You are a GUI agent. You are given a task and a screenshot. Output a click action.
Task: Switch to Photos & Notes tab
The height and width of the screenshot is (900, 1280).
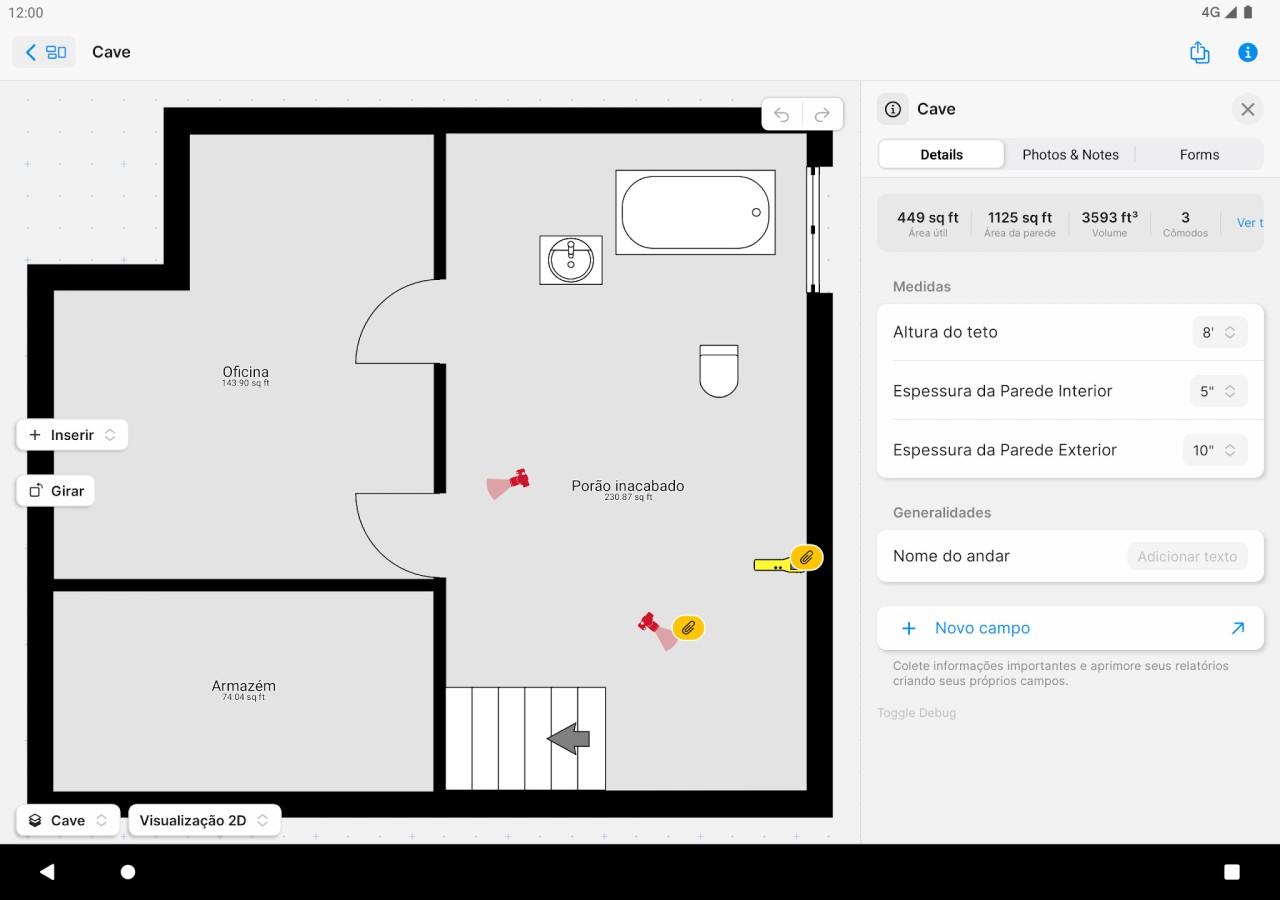coord(1070,155)
